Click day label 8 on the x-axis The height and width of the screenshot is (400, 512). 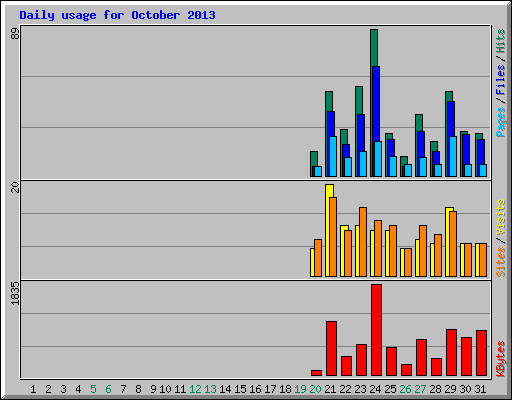(x=138, y=389)
